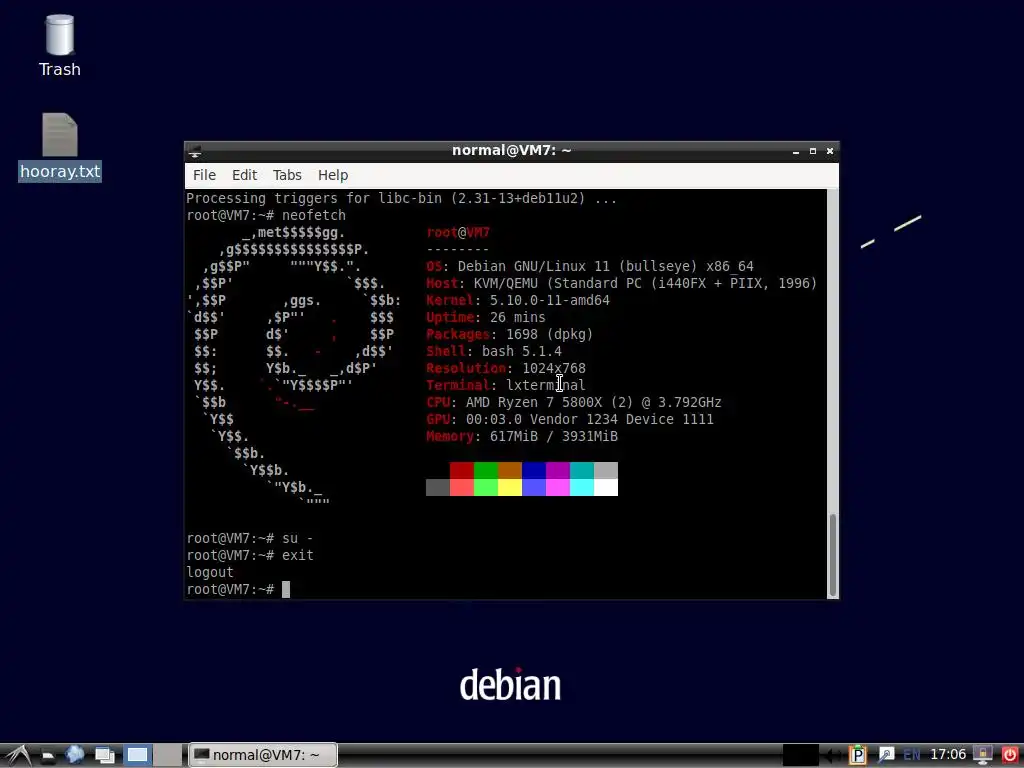Click the 'Shell: bash 5.1.4' line
The image size is (1024, 768).
pyautogui.click(x=494, y=351)
